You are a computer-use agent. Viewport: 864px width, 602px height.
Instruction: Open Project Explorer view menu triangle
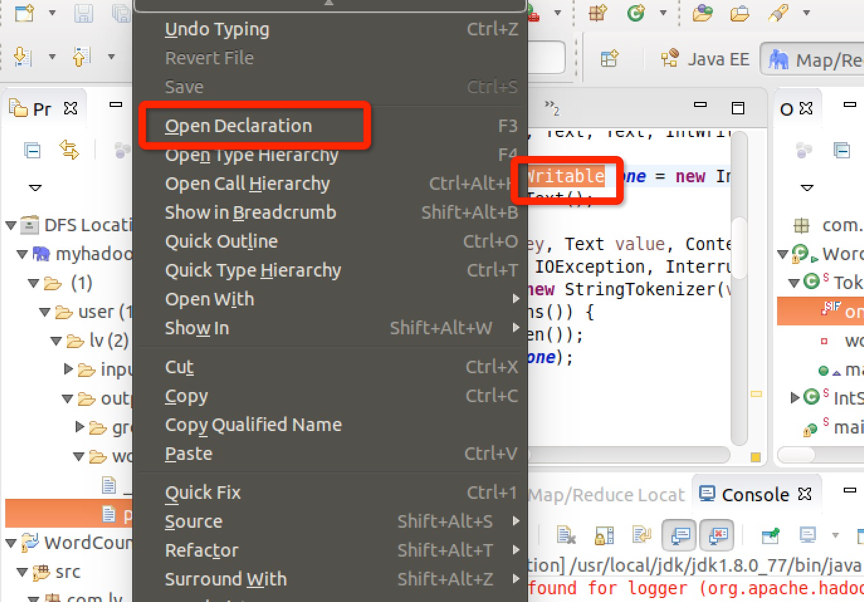(x=35, y=188)
